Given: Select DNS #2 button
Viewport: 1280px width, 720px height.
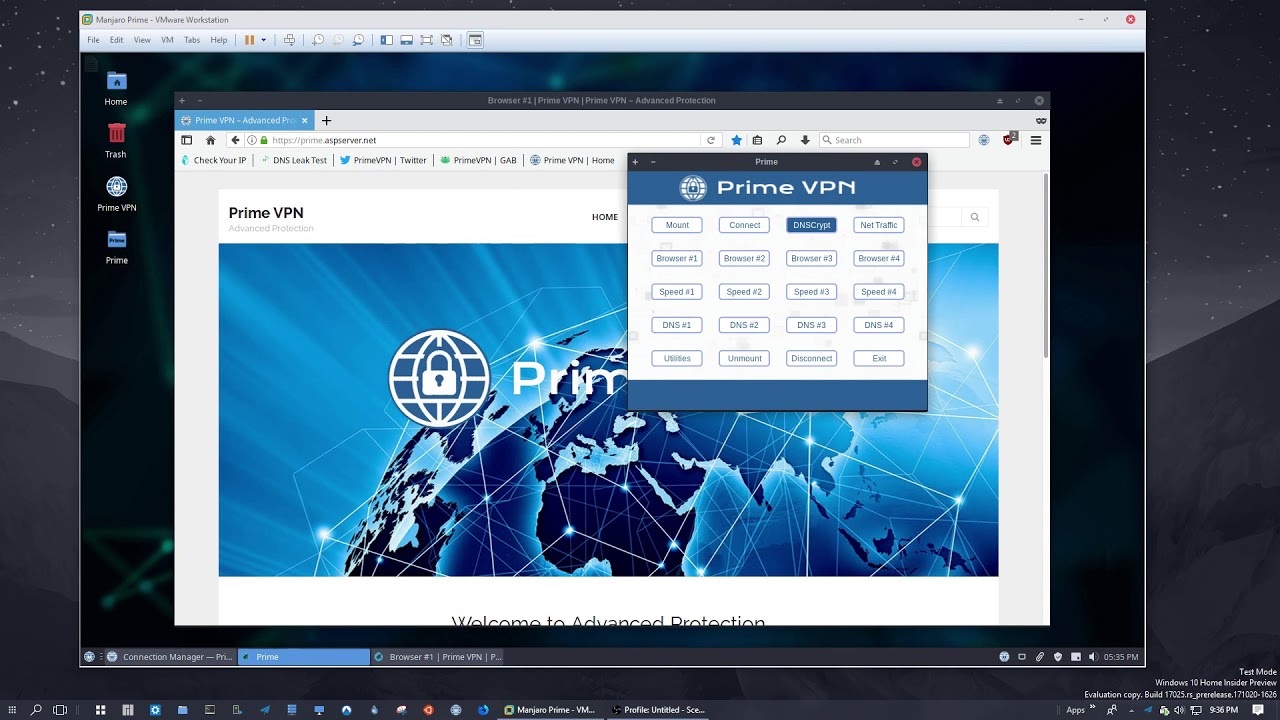Looking at the screenshot, I should pyautogui.click(x=744, y=325).
